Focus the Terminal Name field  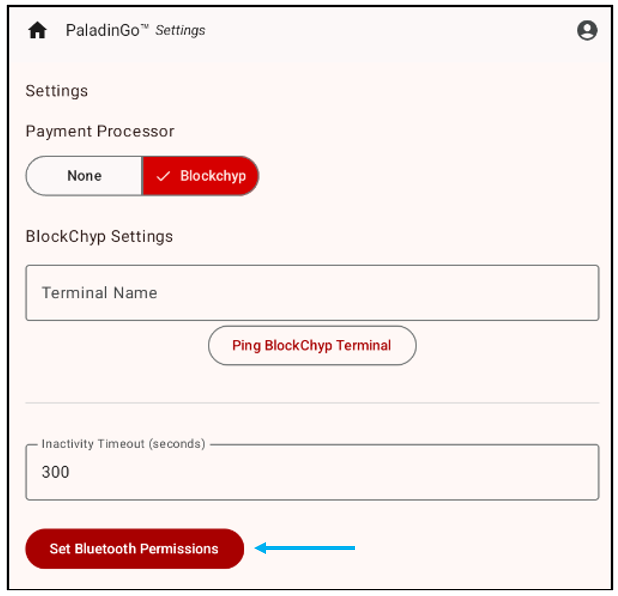click(311, 293)
